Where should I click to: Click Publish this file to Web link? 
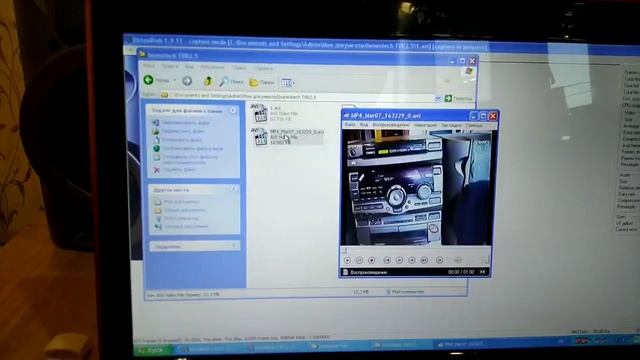pos(188,149)
